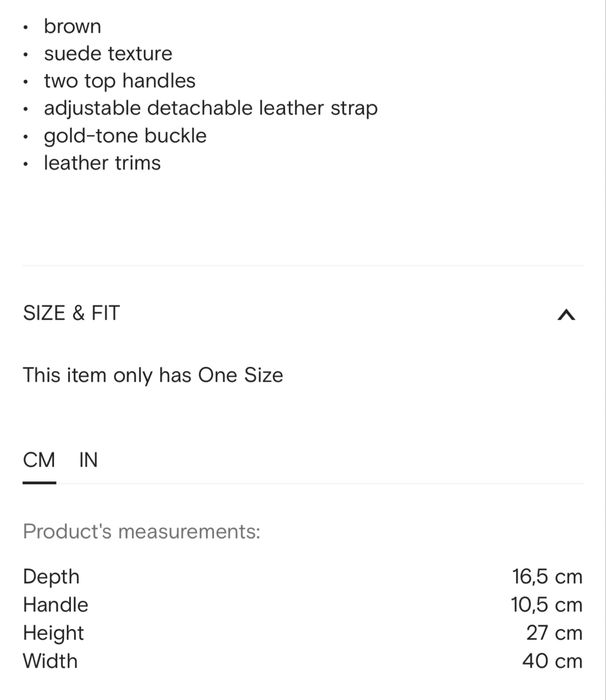The width and height of the screenshot is (606, 700).
Task: Switch to the IN units tab
Action: coord(89,460)
